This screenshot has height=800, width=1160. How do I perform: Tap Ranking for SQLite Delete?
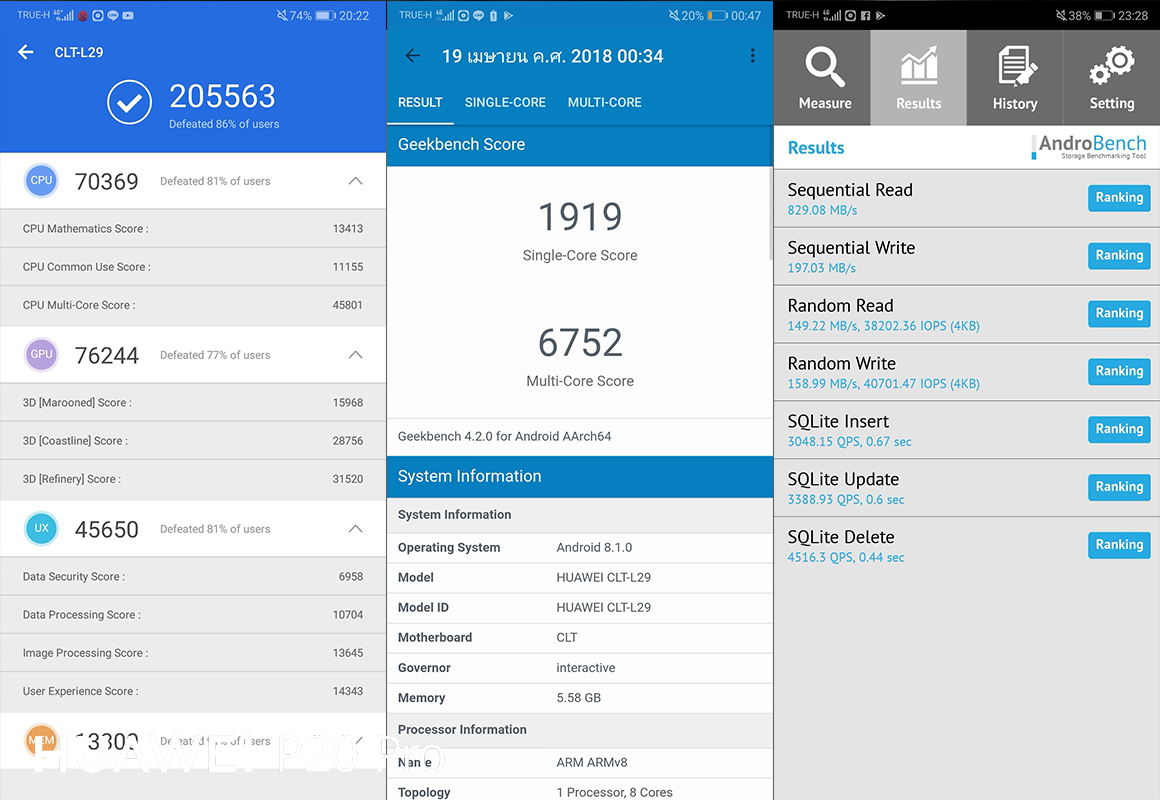point(1119,545)
